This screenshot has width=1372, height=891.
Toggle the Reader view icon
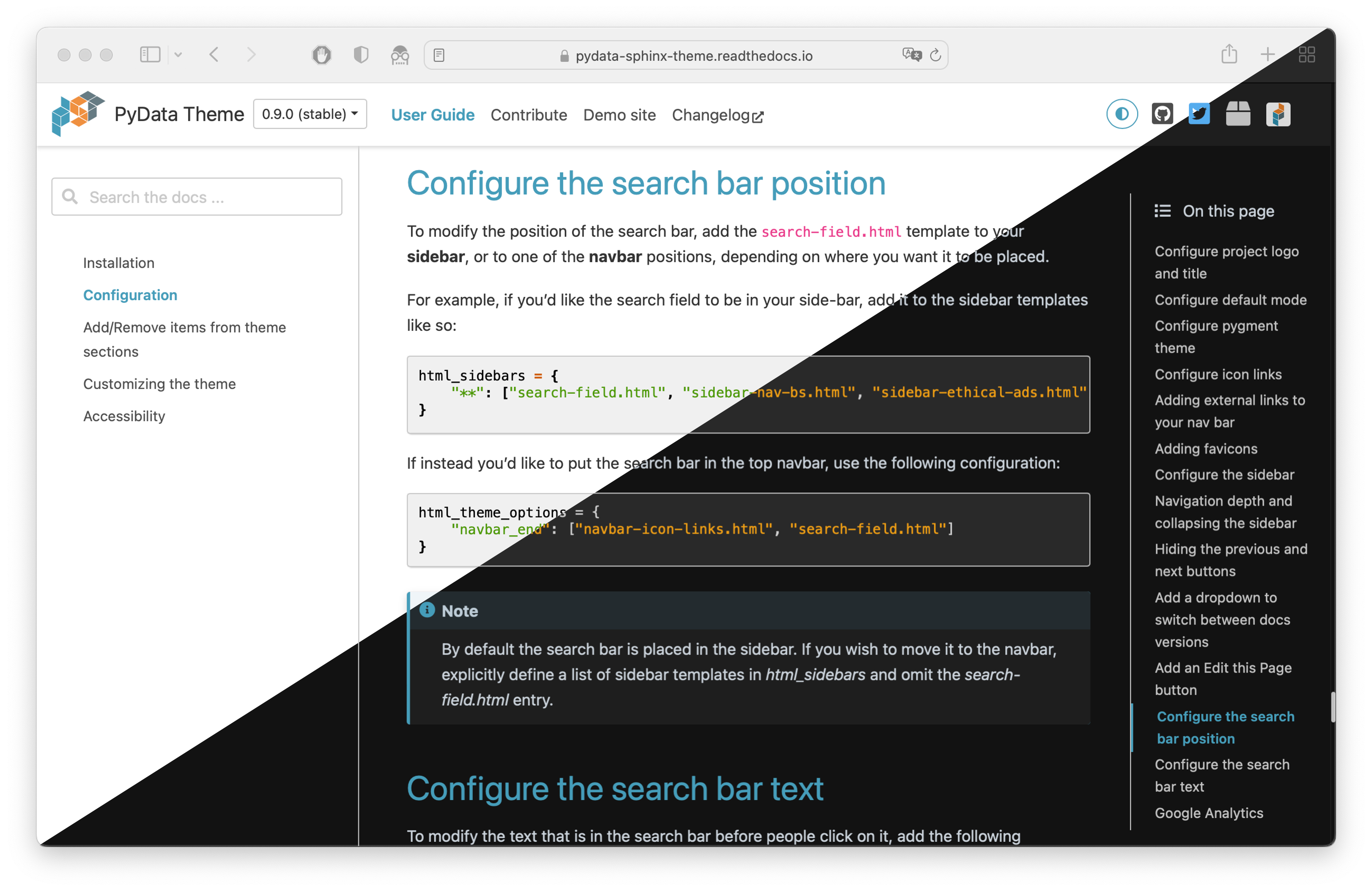[x=439, y=55]
